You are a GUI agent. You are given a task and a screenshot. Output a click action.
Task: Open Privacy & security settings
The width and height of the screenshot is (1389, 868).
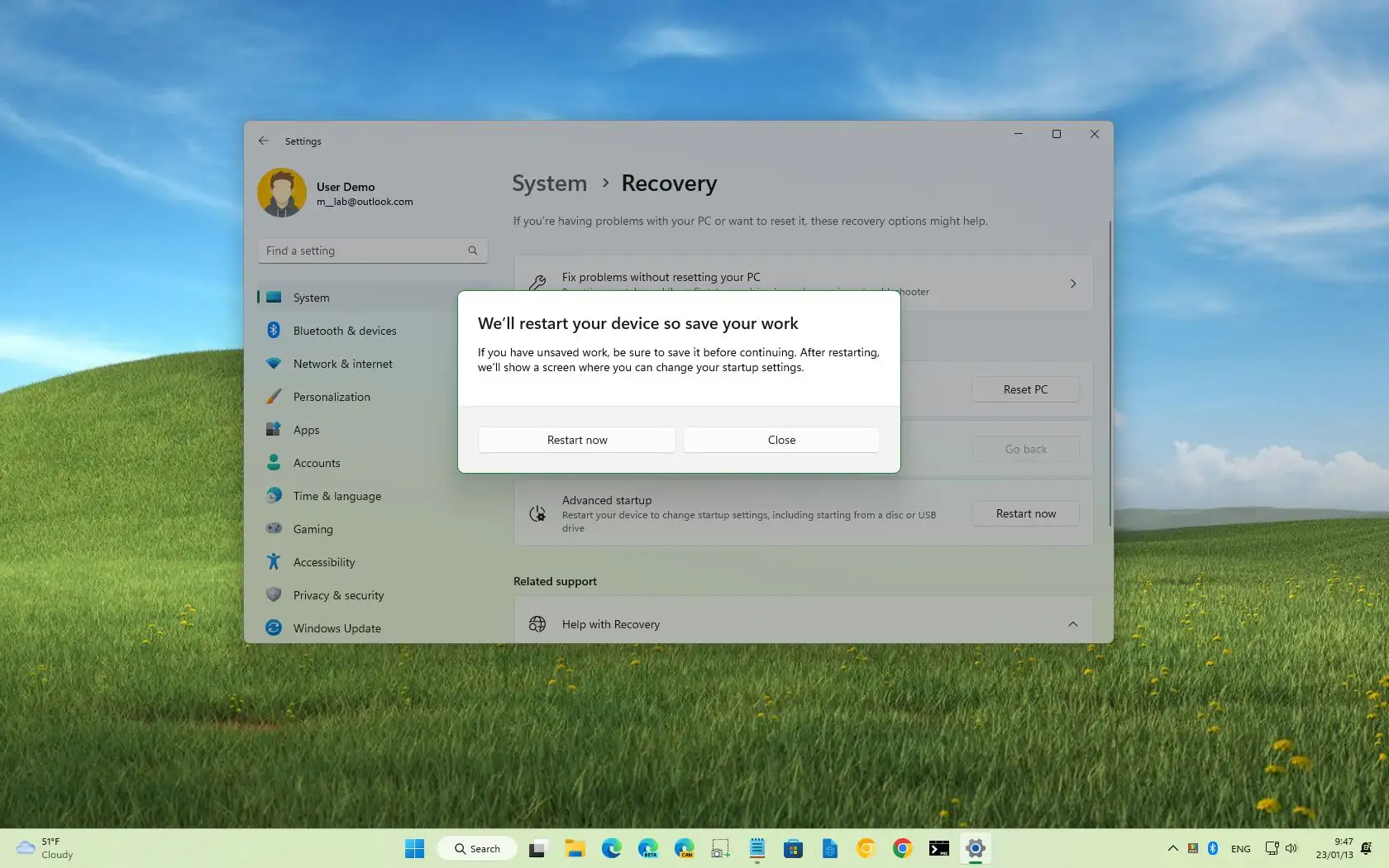pyautogui.click(x=338, y=595)
